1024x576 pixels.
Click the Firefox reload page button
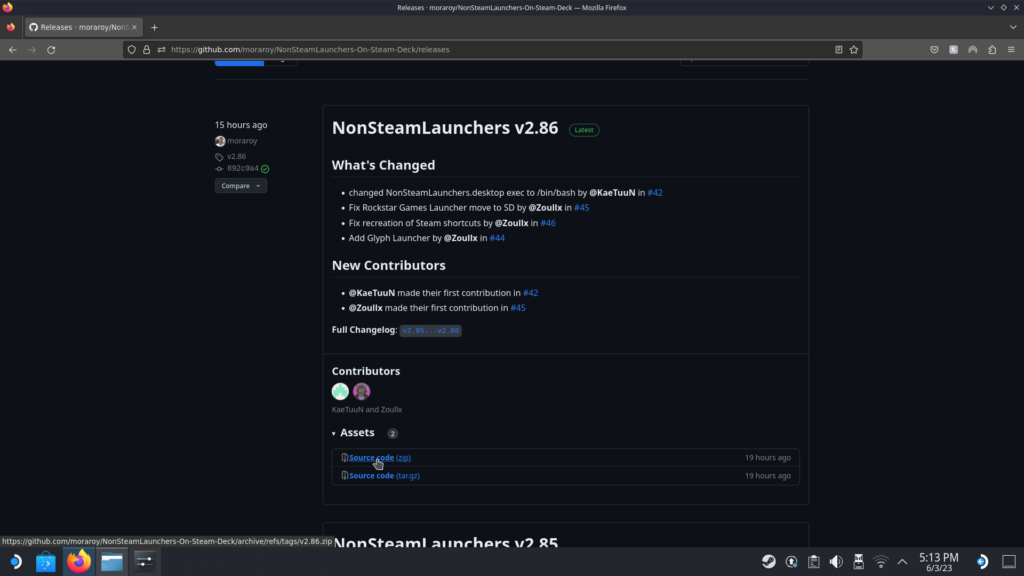point(51,49)
